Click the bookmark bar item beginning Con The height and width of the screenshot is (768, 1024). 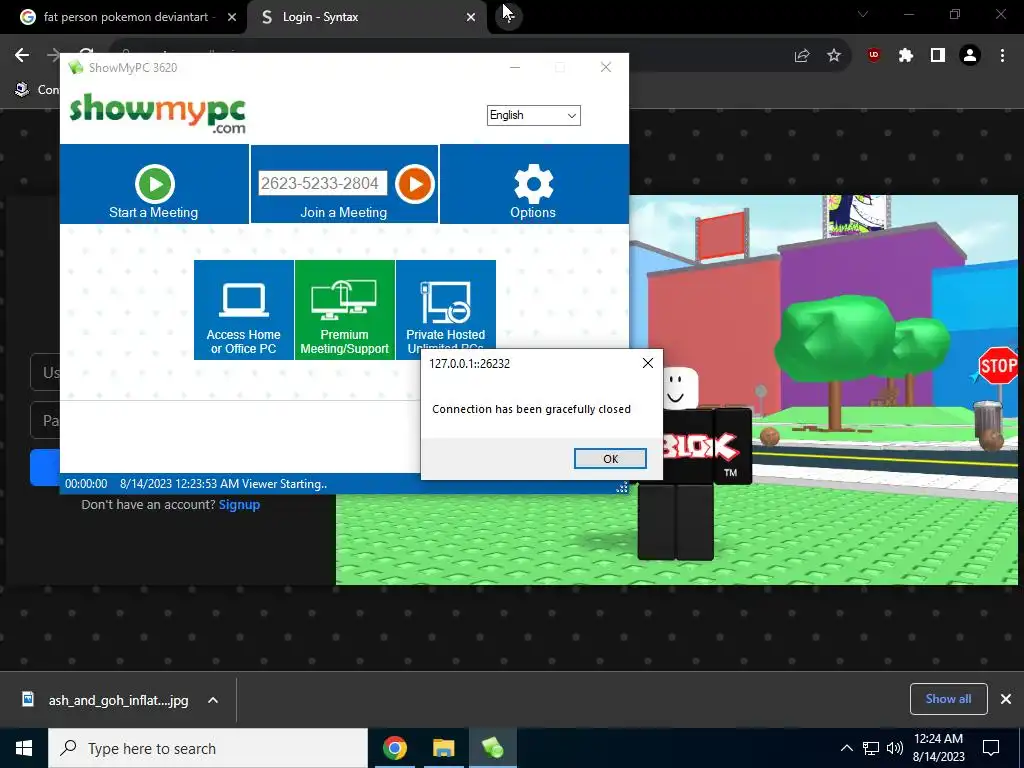tap(37, 89)
